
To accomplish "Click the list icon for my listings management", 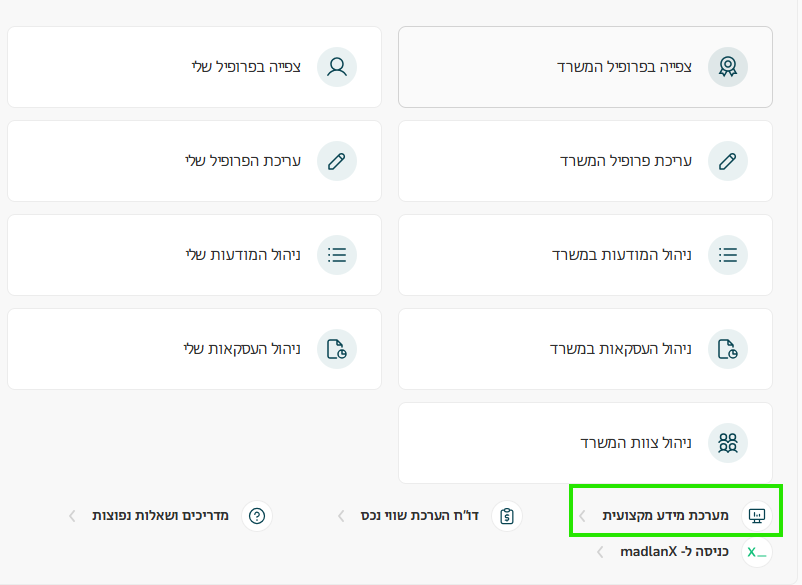I will 337,255.
